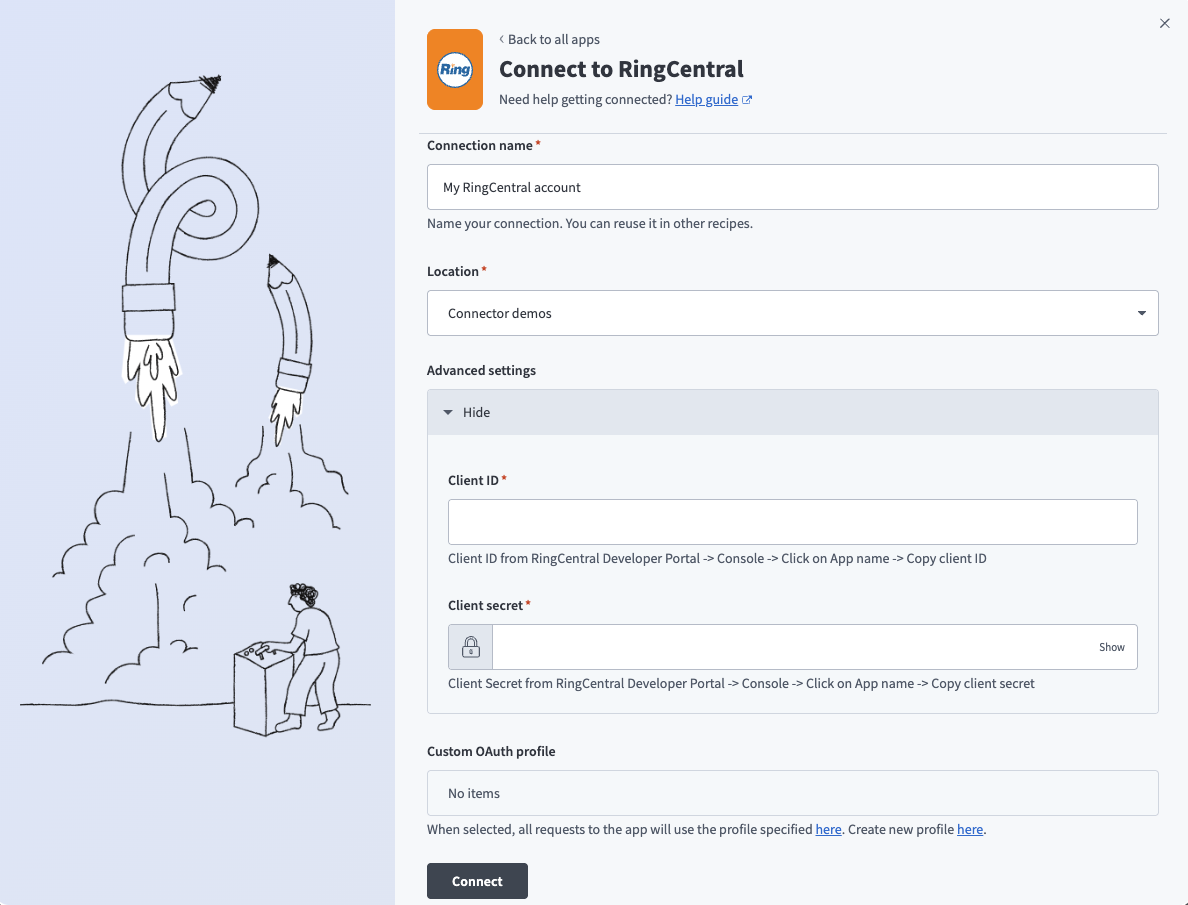This screenshot has width=1188, height=905.
Task: Create a new OAuth profile via the second here link
Action: pos(969,829)
